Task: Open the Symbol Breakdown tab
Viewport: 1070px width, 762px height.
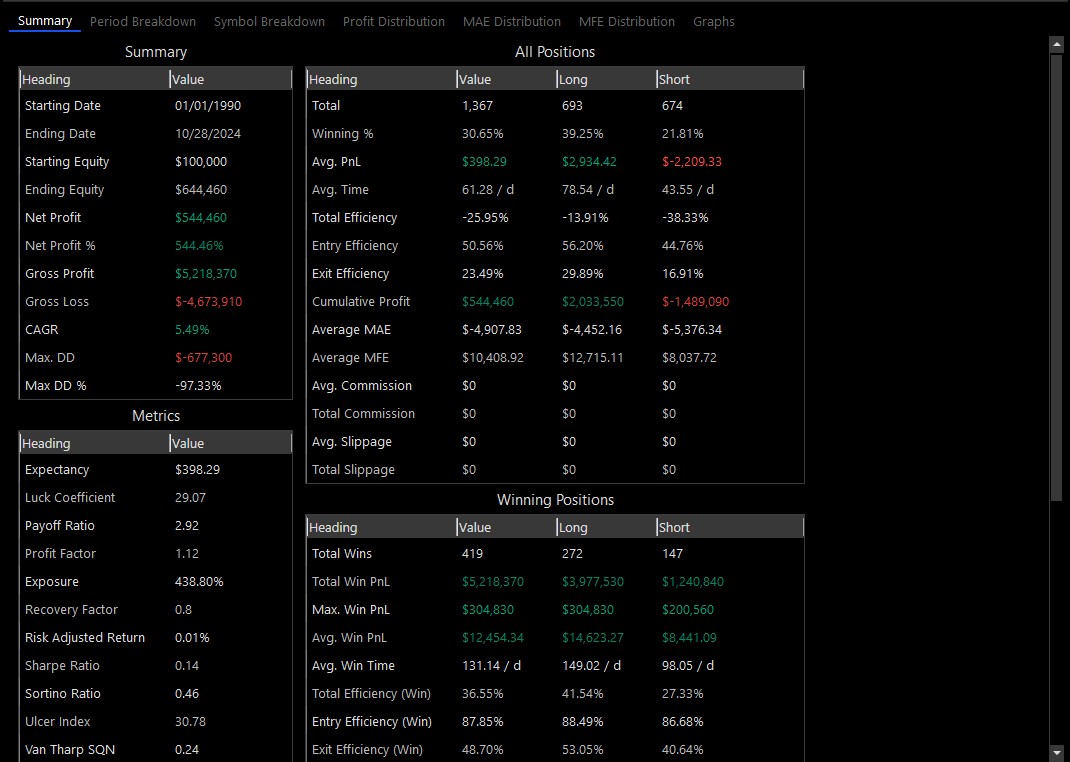Action: [269, 21]
